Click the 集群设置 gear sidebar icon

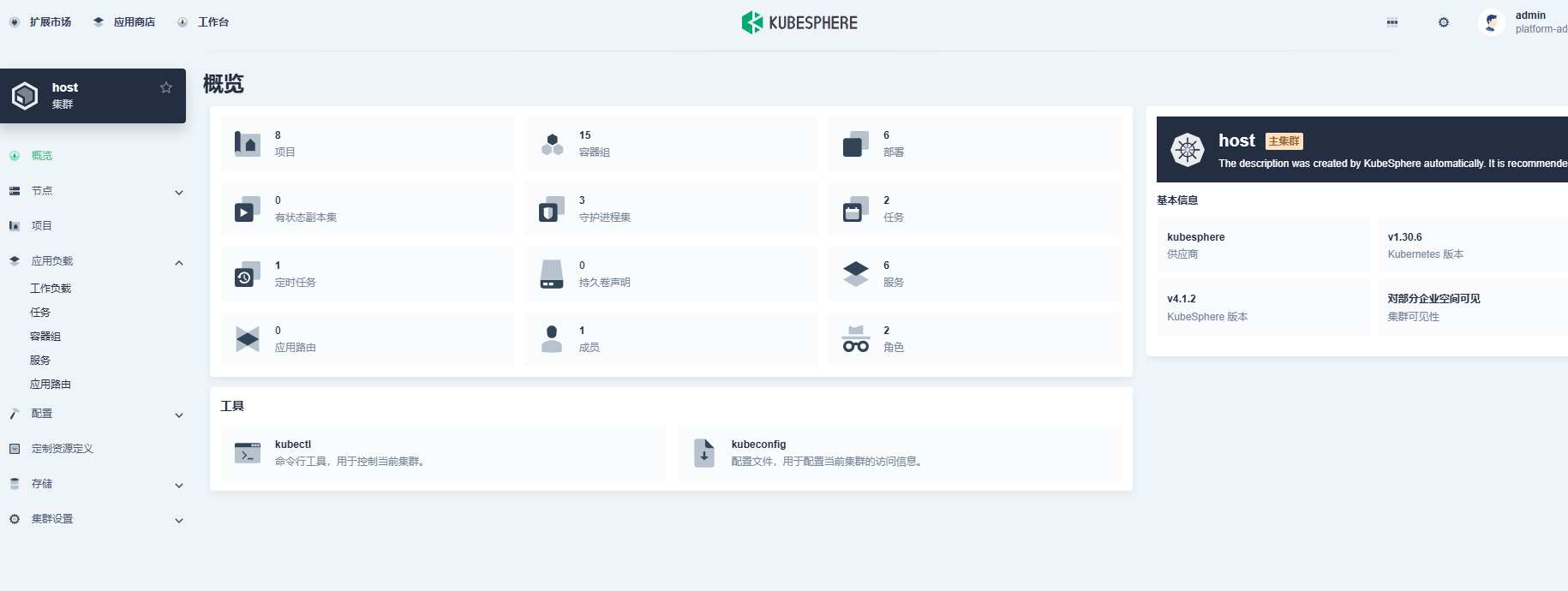pyautogui.click(x=15, y=519)
